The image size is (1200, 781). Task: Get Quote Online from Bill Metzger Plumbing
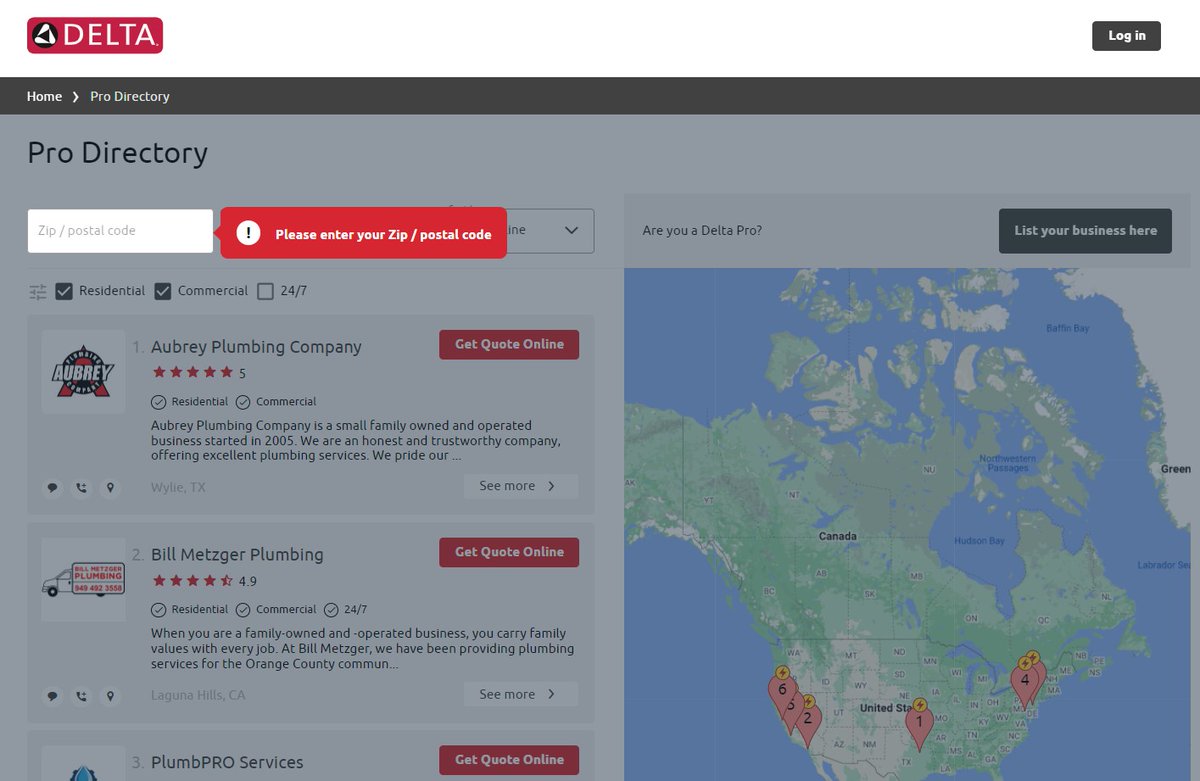tap(509, 552)
